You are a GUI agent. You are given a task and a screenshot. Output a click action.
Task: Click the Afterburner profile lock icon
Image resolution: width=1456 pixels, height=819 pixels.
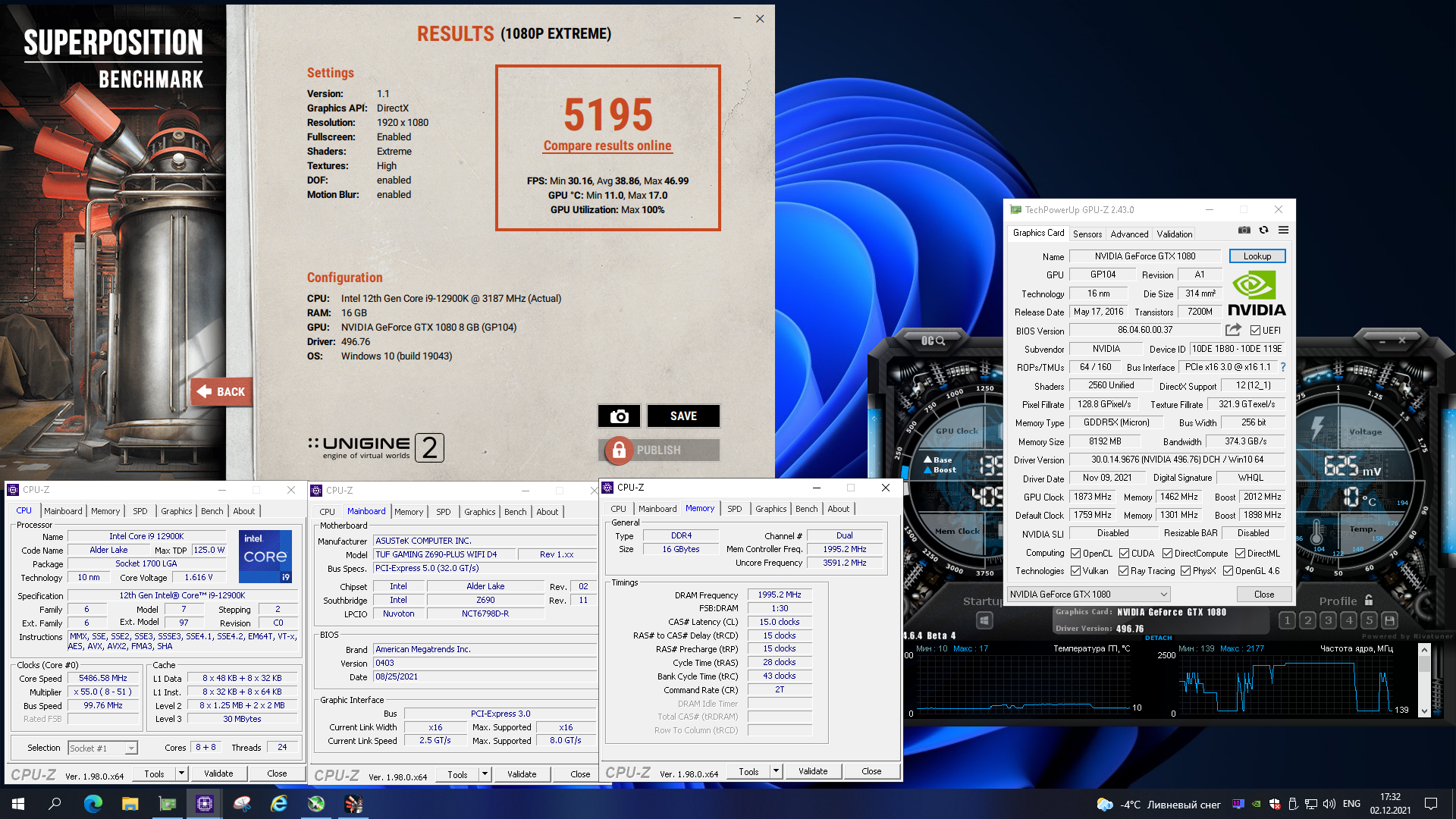1369,600
